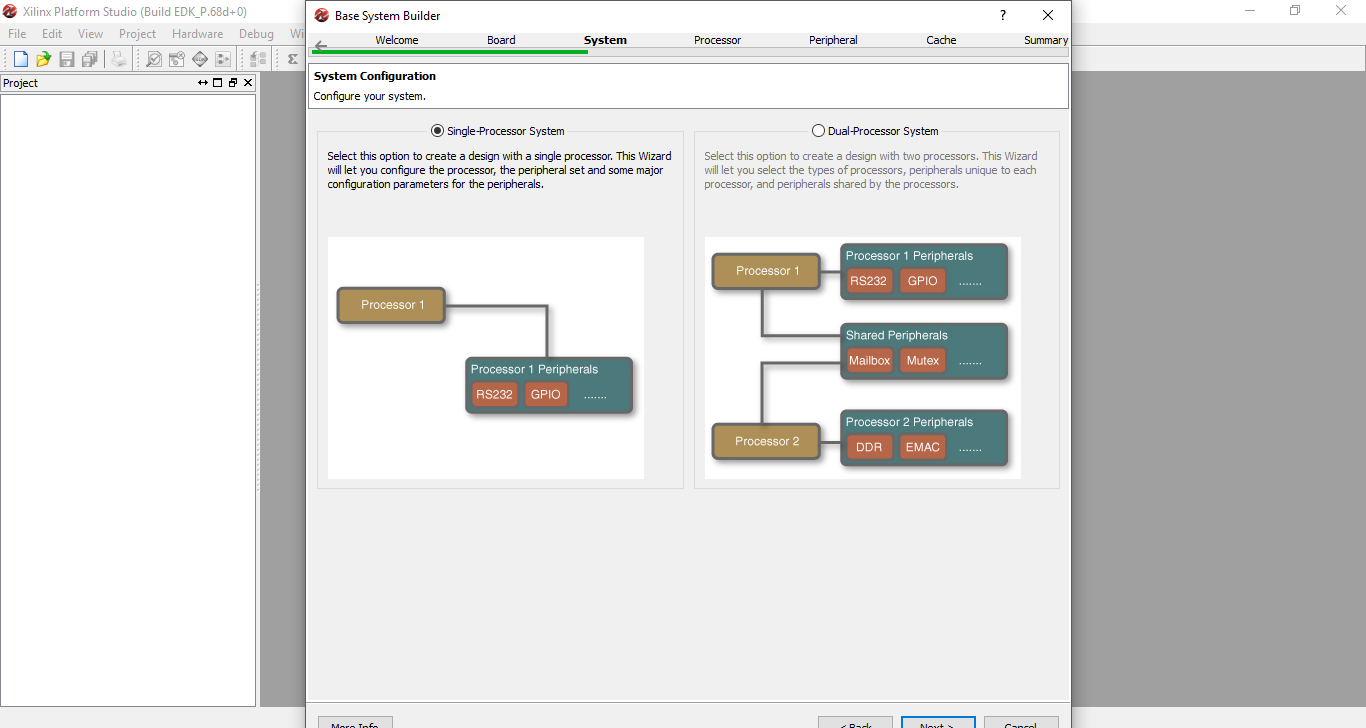Click the New Project toolbar icon

[20, 59]
